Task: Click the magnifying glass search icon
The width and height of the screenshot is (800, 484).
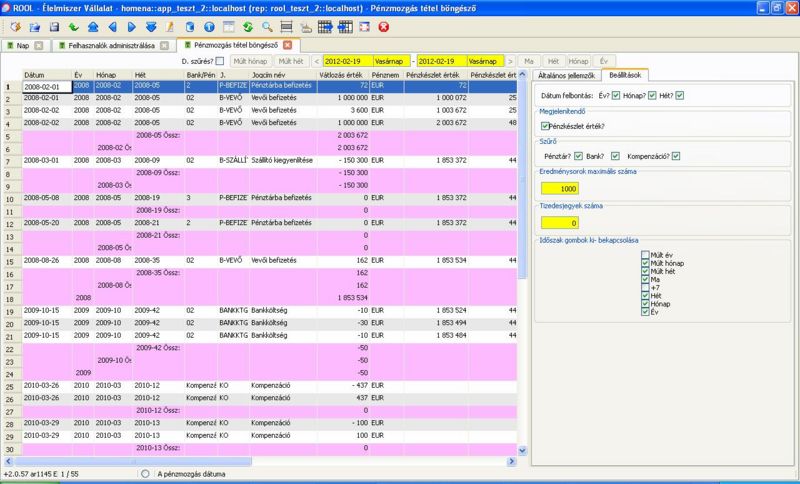Action: click(267, 27)
